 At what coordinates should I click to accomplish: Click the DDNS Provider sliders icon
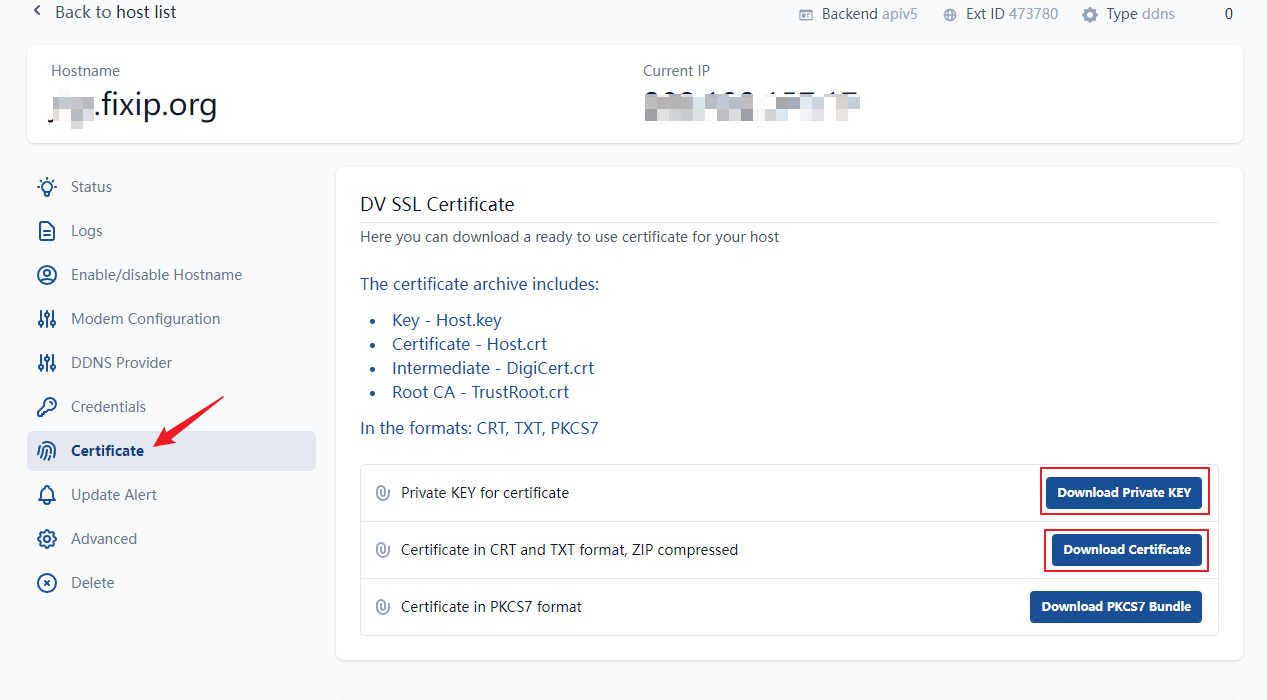click(47, 363)
